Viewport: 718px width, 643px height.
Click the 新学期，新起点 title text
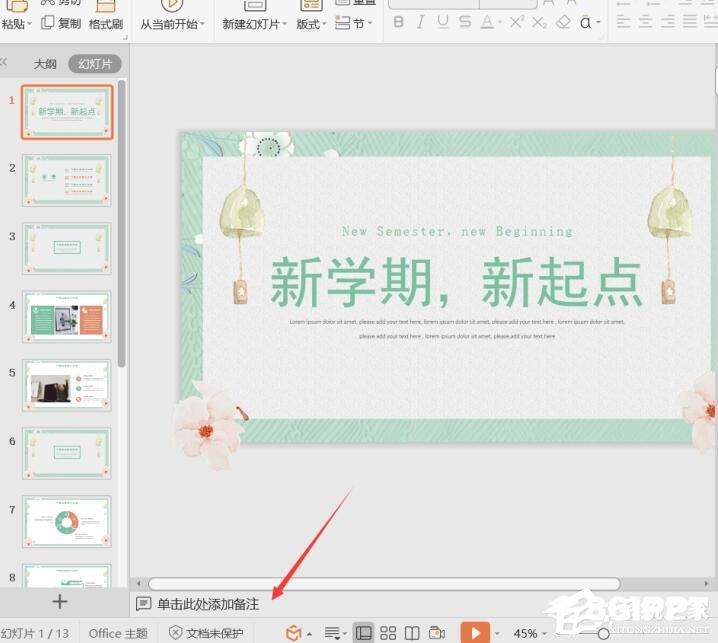pos(457,282)
